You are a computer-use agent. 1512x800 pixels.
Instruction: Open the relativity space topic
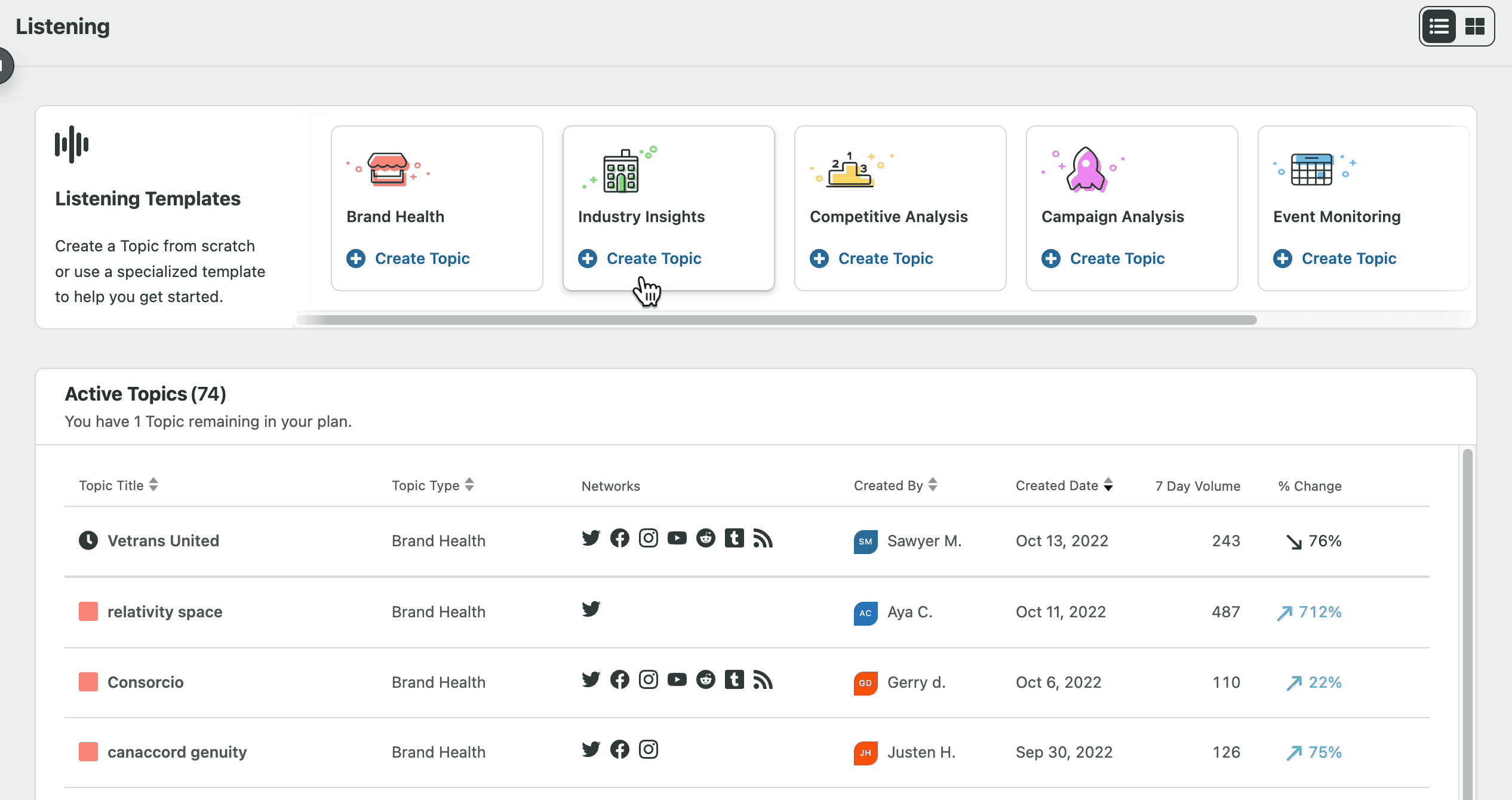coord(165,612)
